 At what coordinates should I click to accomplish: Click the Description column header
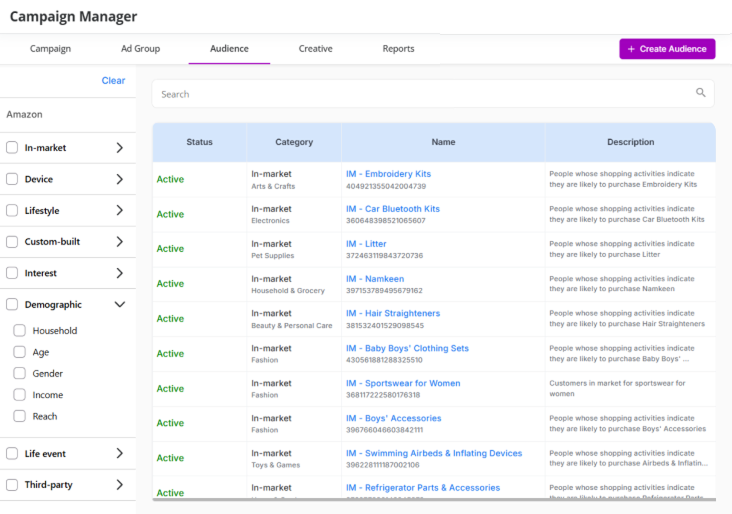click(631, 142)
